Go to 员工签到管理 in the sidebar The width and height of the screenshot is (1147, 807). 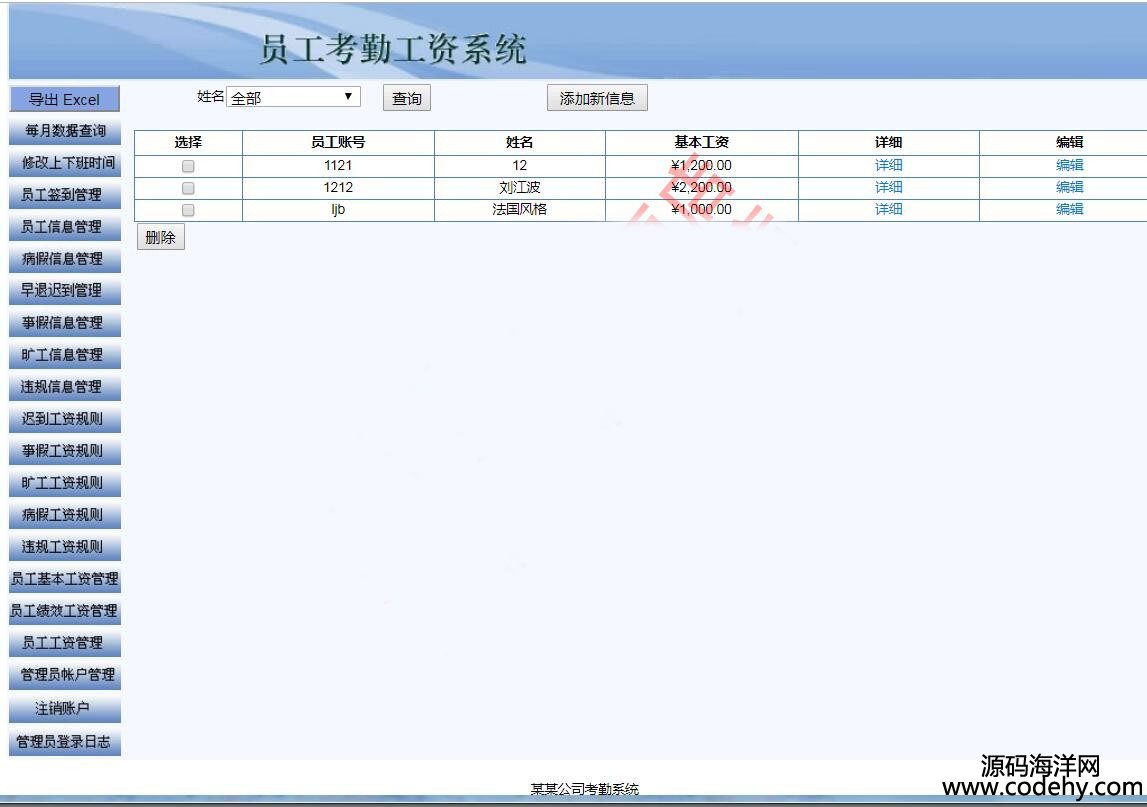pos(64,195)
